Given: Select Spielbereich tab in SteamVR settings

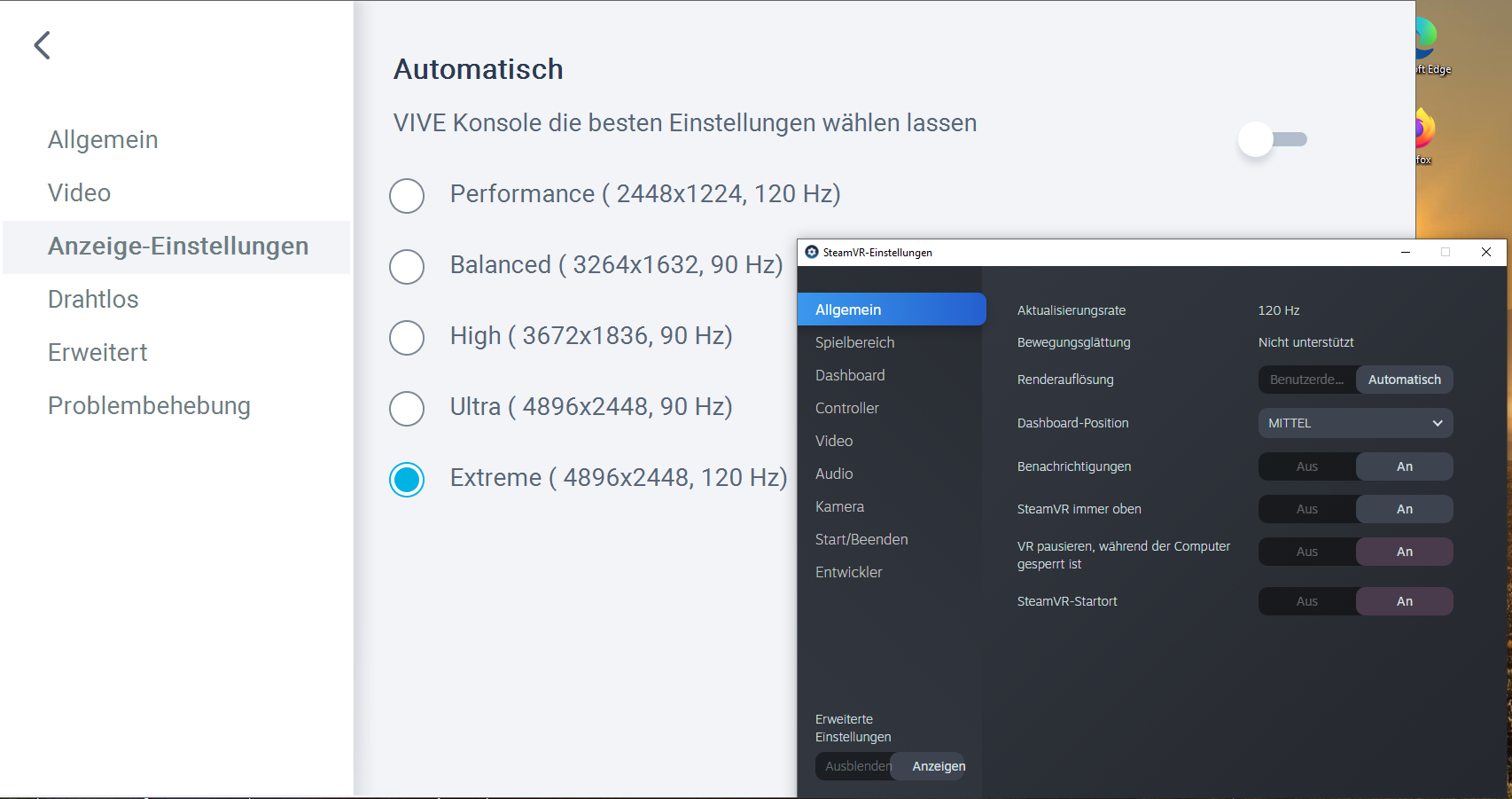Looking at the screenshot, I should point(890,342).
